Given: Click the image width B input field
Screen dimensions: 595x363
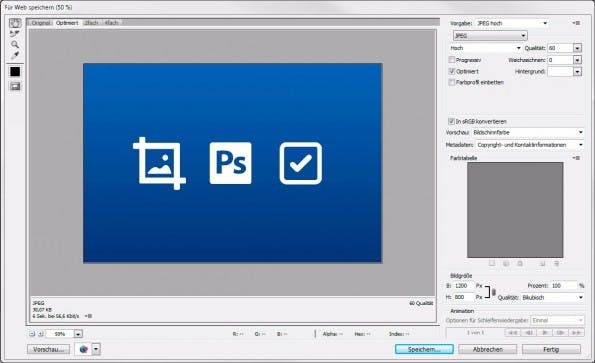Looking at the screenshot, I should (x=464, y=286).
